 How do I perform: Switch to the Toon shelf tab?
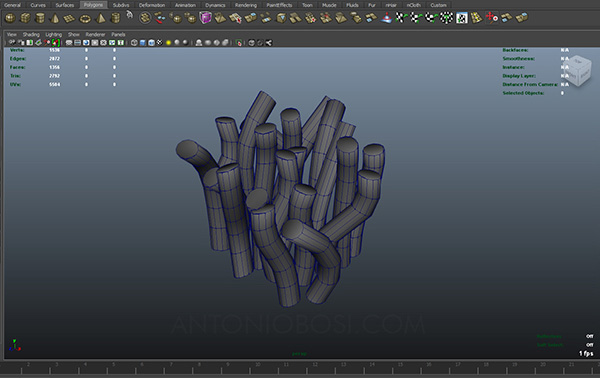coord(307,5)
